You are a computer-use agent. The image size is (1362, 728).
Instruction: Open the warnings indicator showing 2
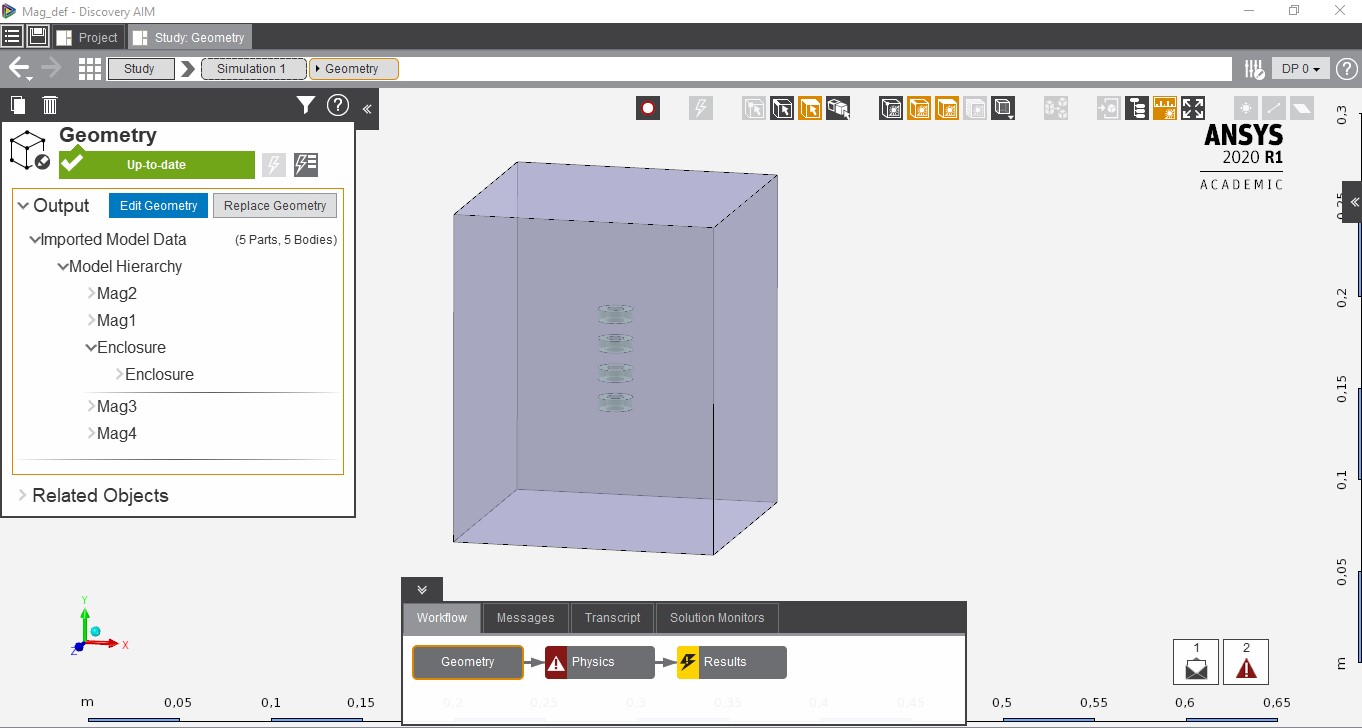pos(1245,662)
